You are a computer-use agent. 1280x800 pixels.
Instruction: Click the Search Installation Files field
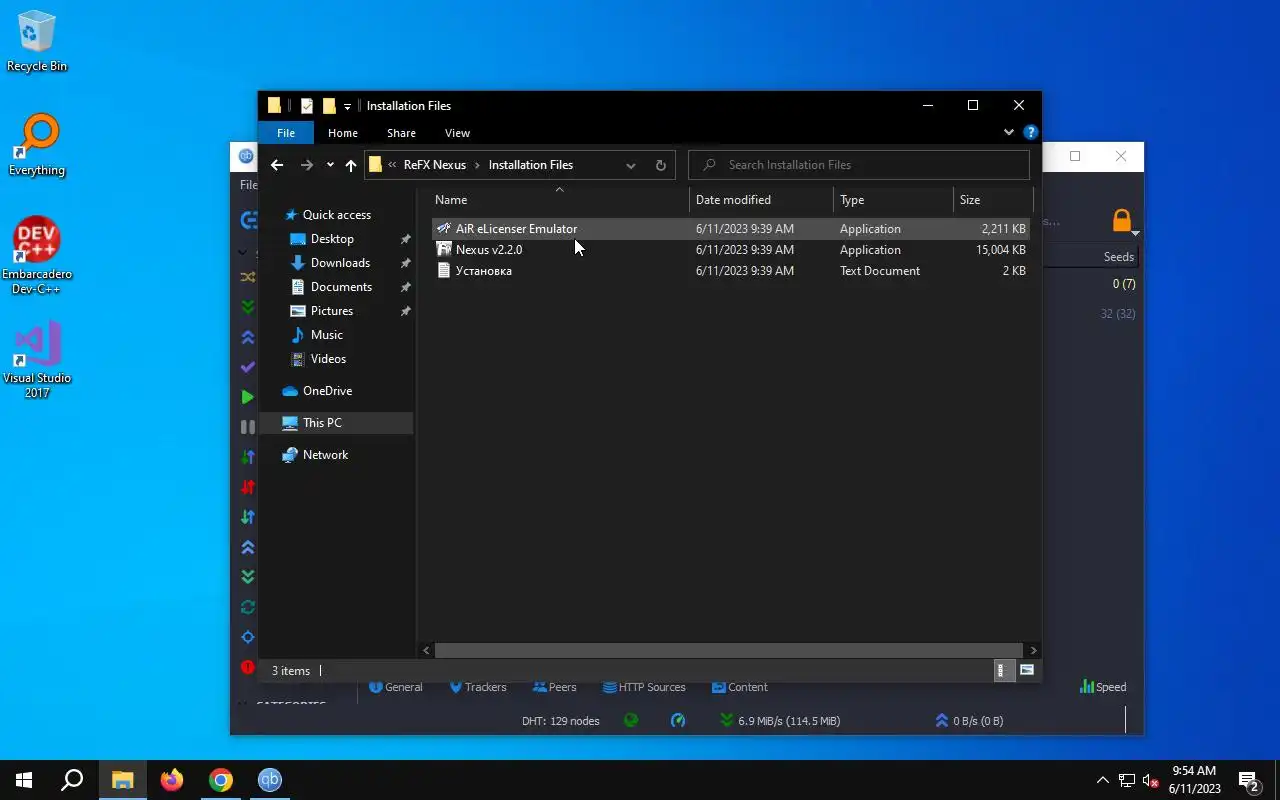tap(859, 165)
